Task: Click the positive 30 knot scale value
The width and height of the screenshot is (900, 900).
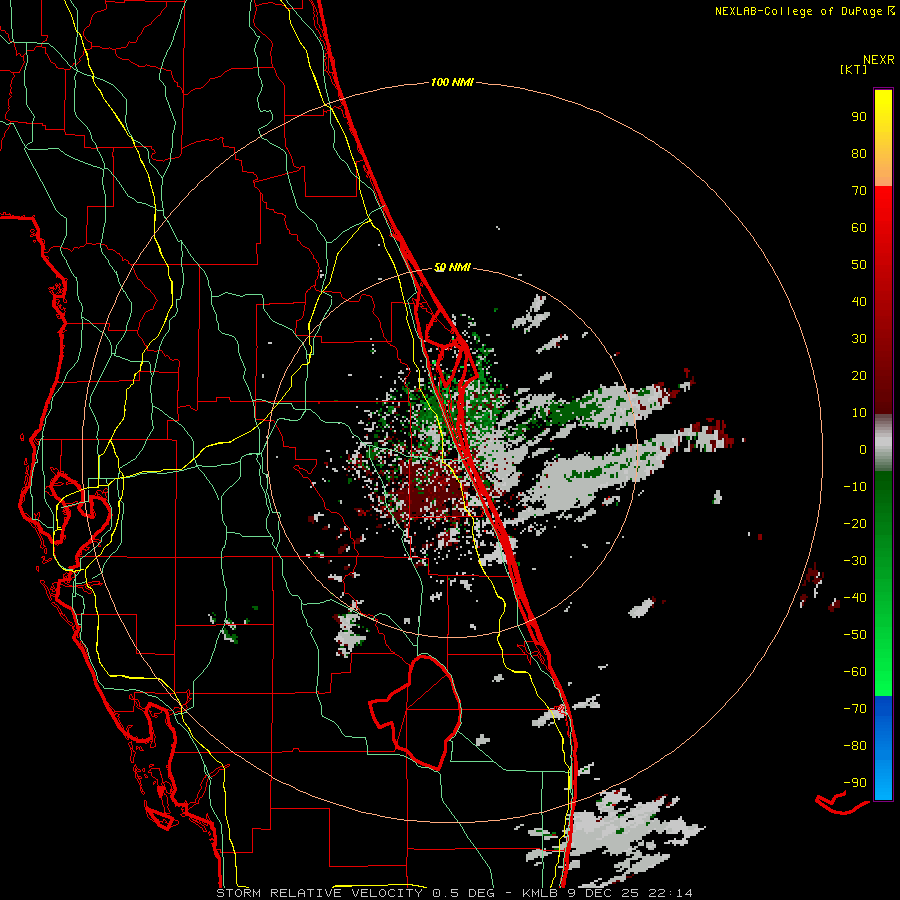Action: point(859,339)
